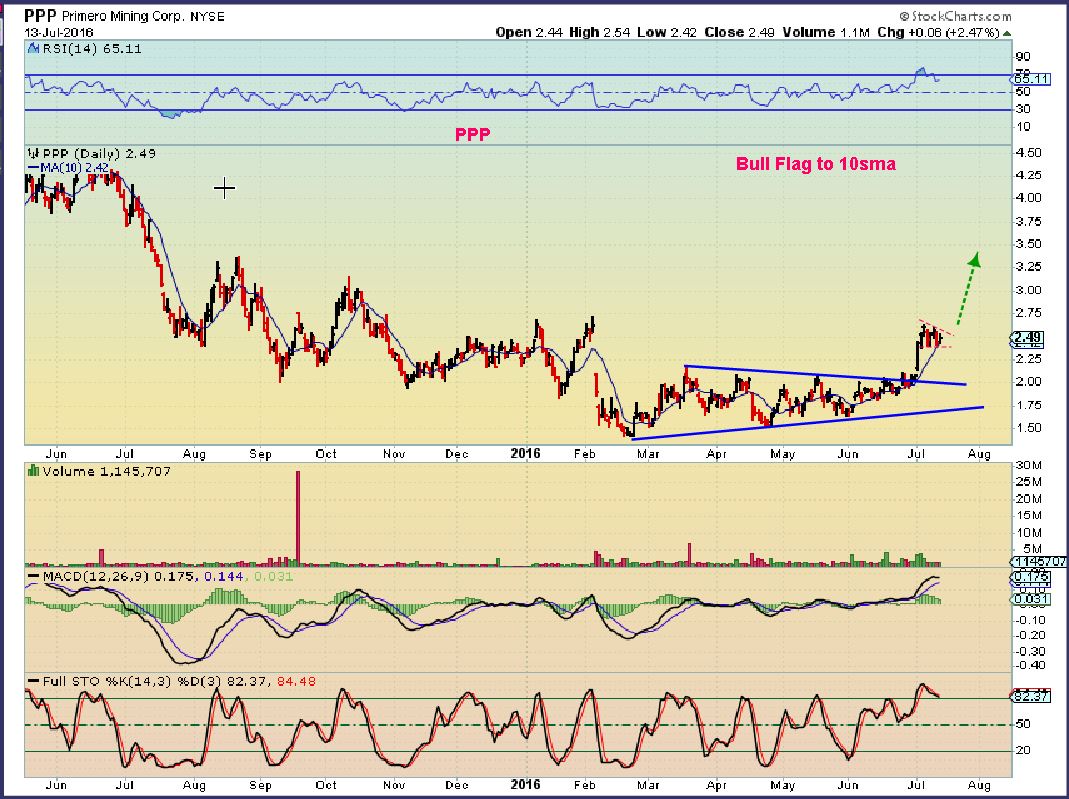Click the Dec label on bottom date axis

[x=457, y=785]
